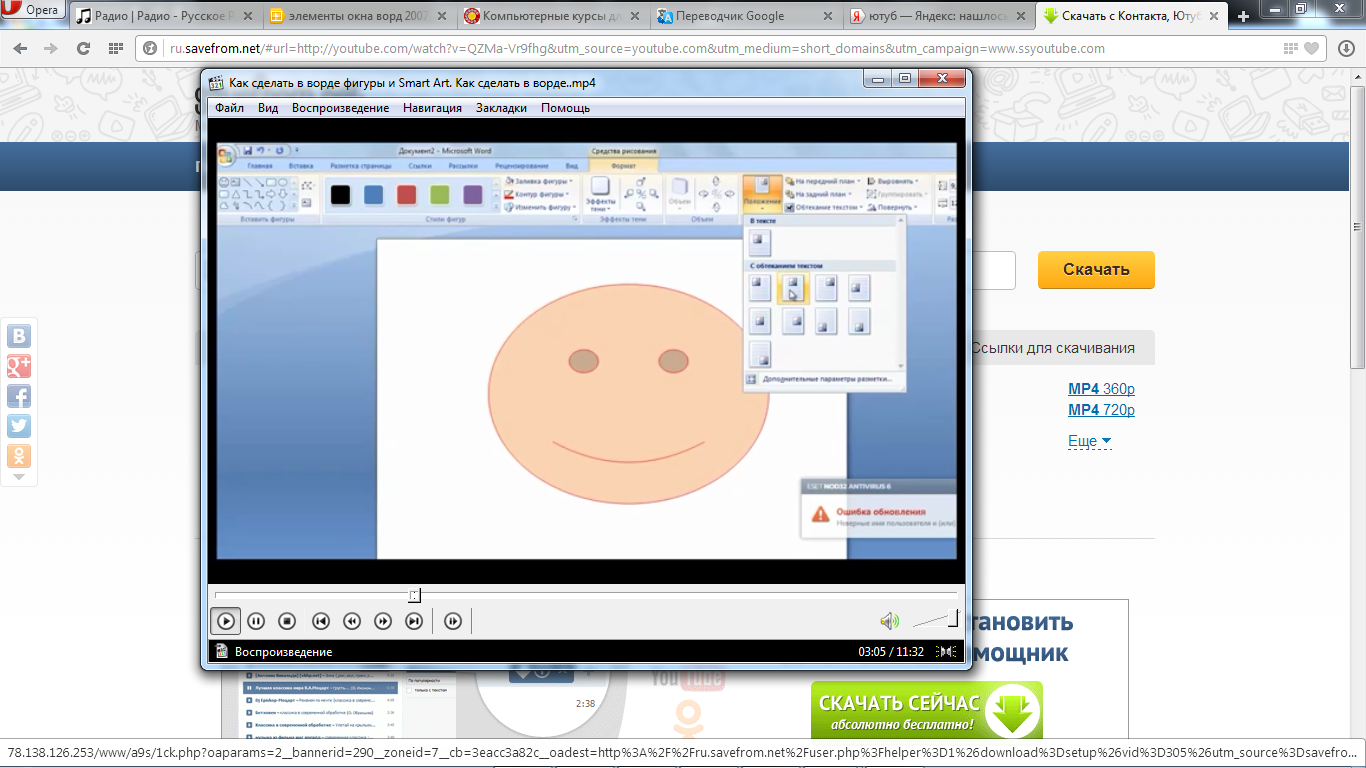
Task: Open the Навигация menu
Action: pyautogui.click(x=433, y=108)
